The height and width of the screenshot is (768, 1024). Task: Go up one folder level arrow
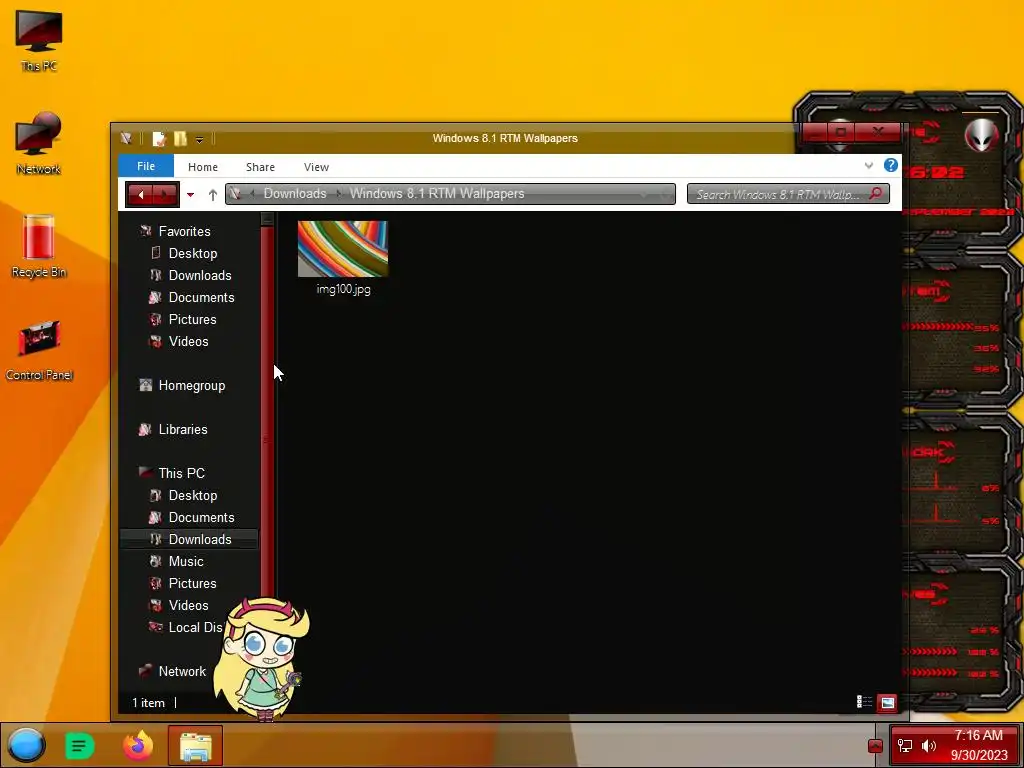(212, 195)
